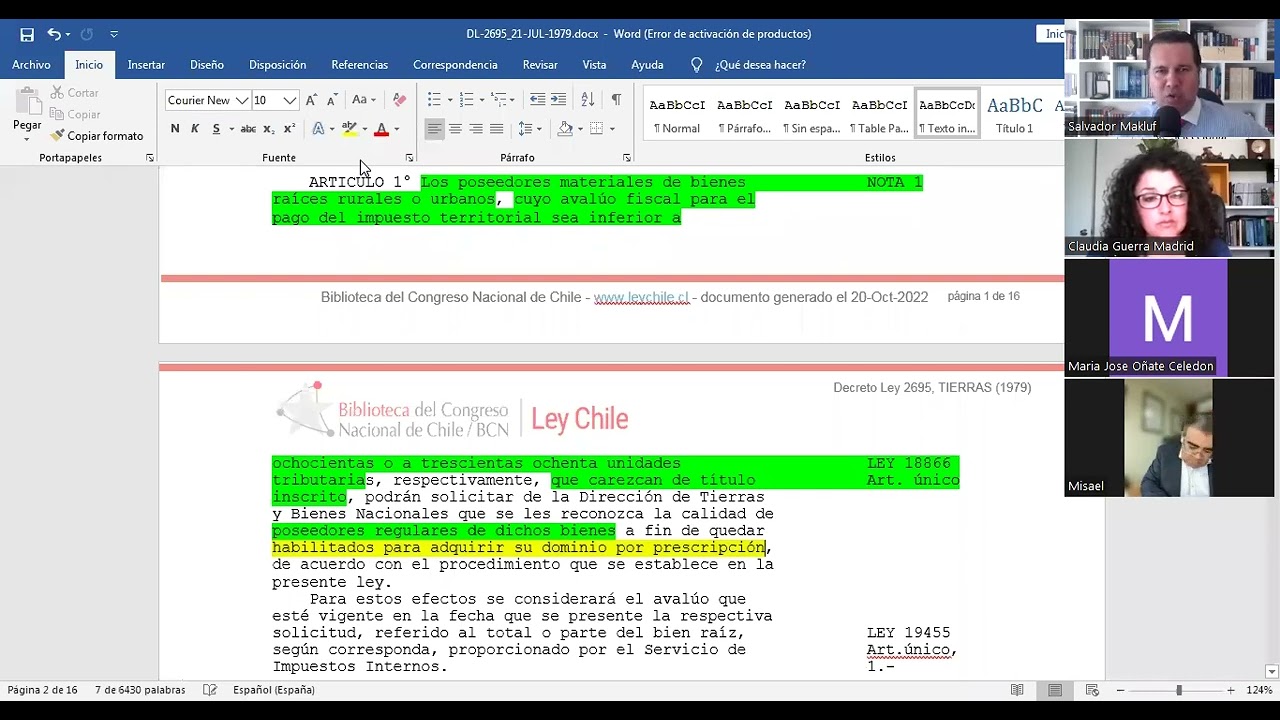Align text left
Image resolution: width=1280 pixels, height=720 pixels.
[434, 129]
